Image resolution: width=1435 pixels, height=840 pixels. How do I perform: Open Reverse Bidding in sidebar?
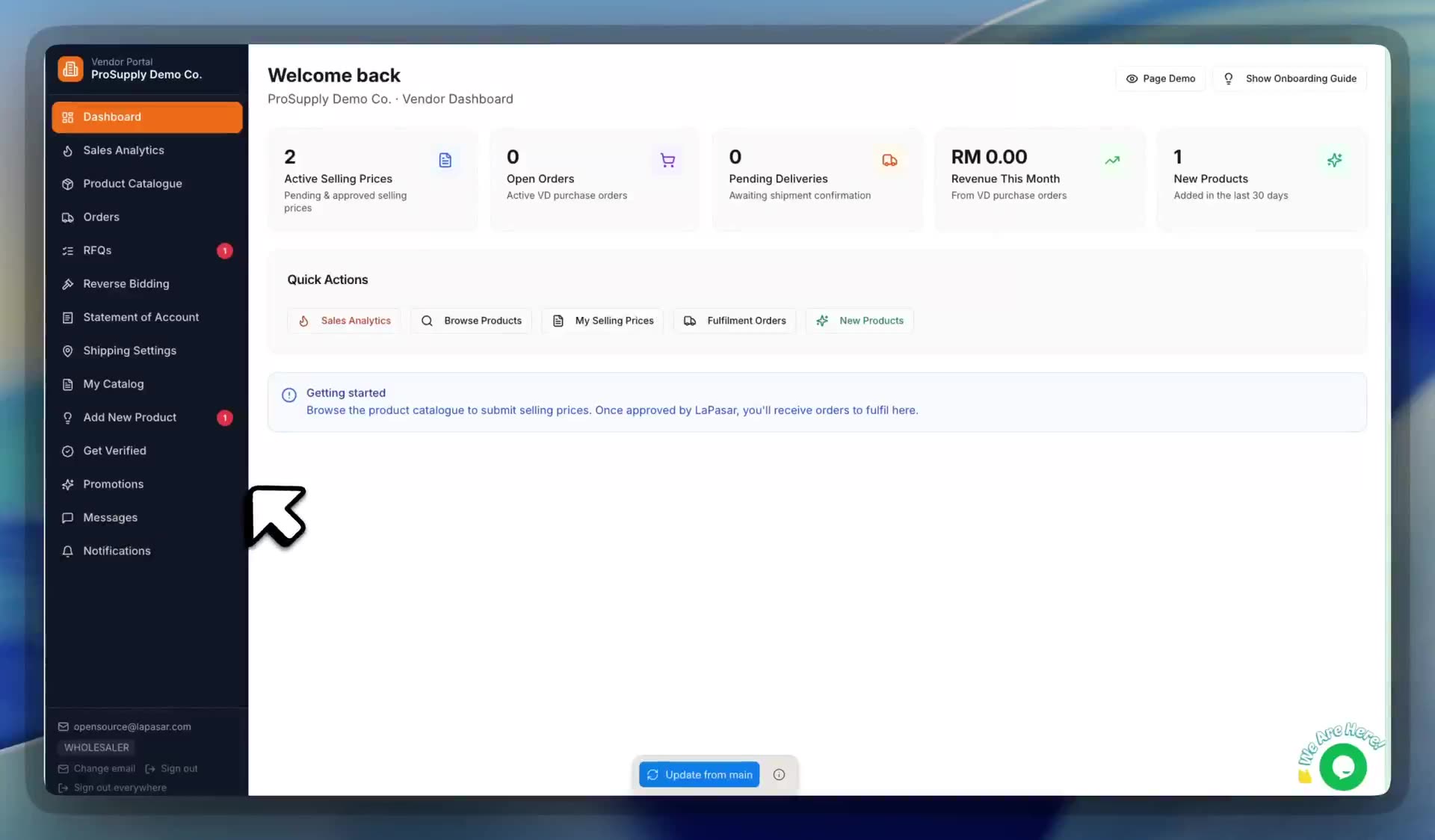(147, 284)
